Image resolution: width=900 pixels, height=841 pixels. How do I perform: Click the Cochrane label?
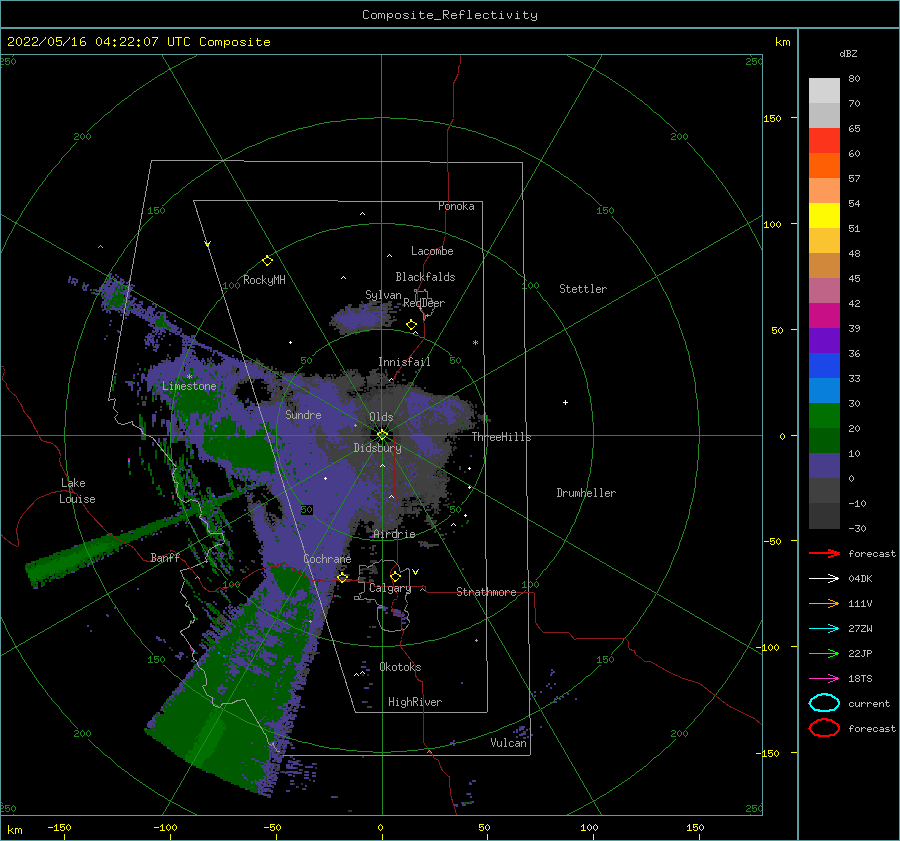coord(327,559)
